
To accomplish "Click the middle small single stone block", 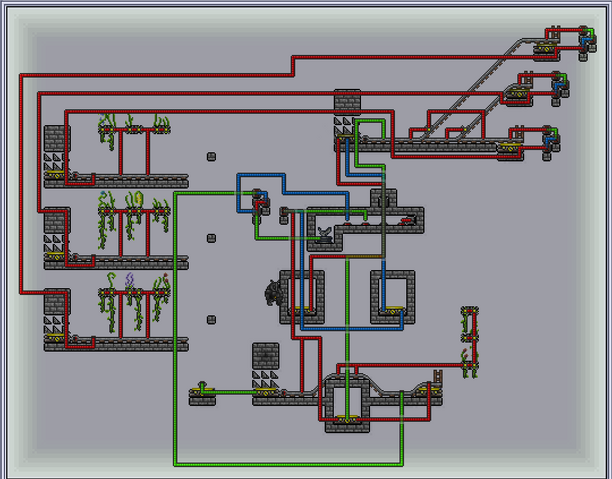I will [211, 238].
